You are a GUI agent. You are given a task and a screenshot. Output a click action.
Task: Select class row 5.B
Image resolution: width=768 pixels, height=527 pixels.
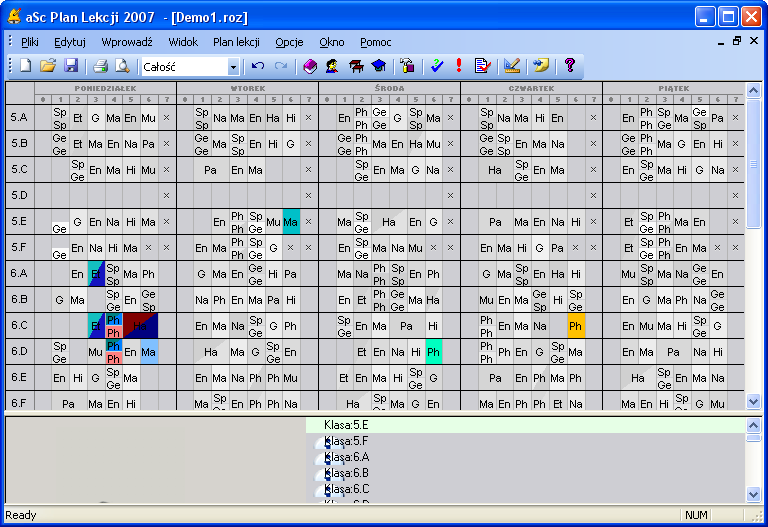(x=20, y=144)
